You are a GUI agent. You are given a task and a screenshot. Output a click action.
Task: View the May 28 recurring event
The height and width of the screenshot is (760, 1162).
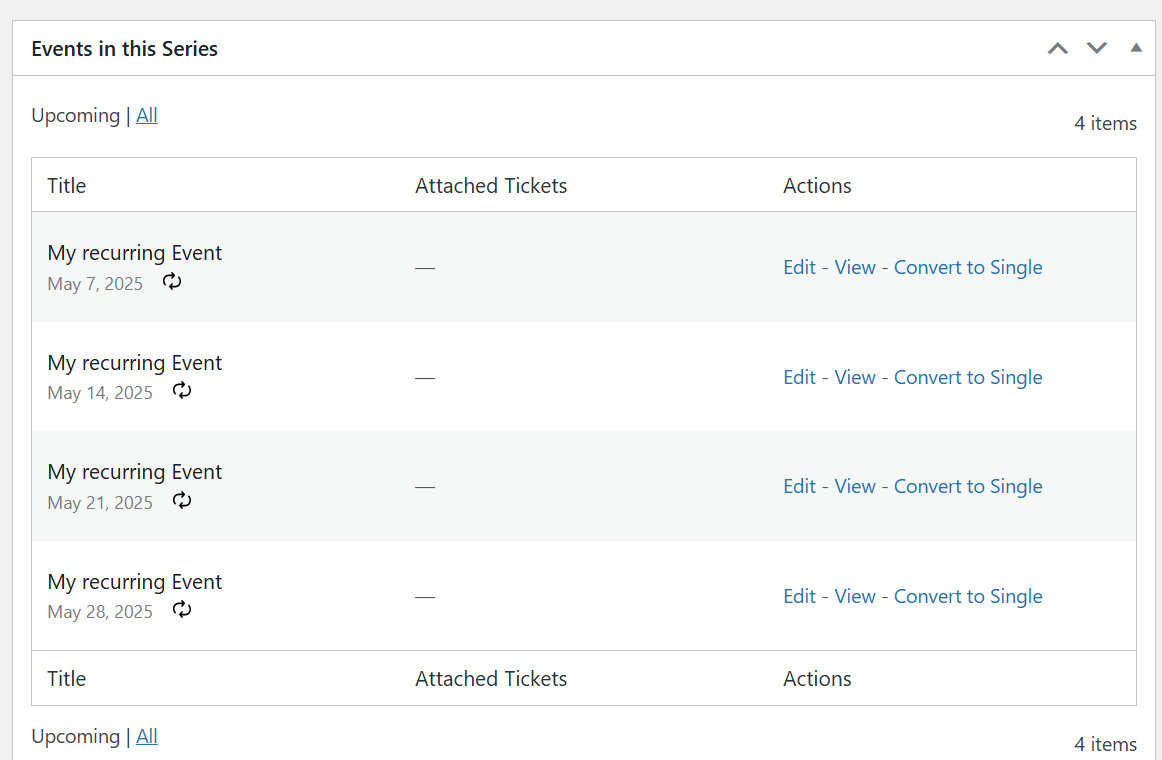pos(855,596)
